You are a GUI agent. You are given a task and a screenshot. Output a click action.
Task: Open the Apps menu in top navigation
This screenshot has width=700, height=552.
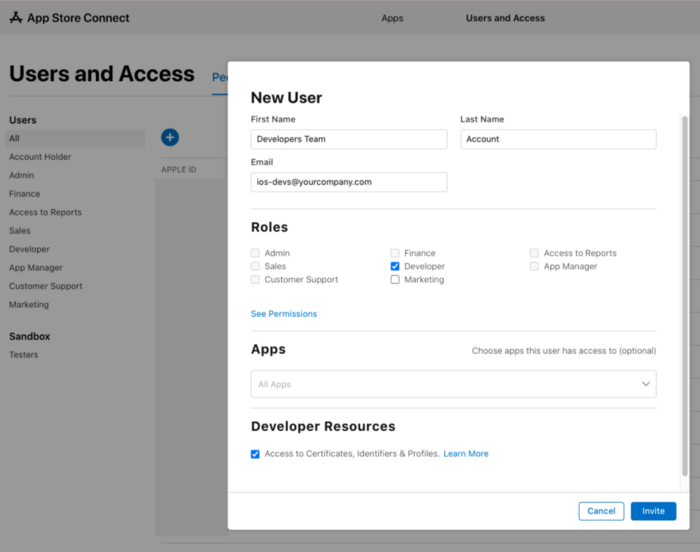[392, 18]
